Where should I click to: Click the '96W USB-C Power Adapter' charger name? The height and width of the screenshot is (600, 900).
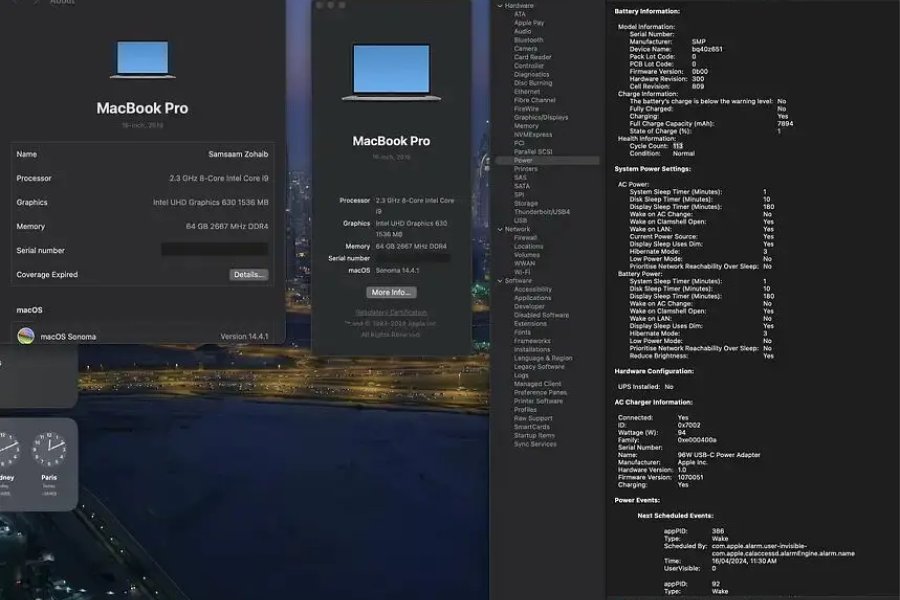click(719, 455)
